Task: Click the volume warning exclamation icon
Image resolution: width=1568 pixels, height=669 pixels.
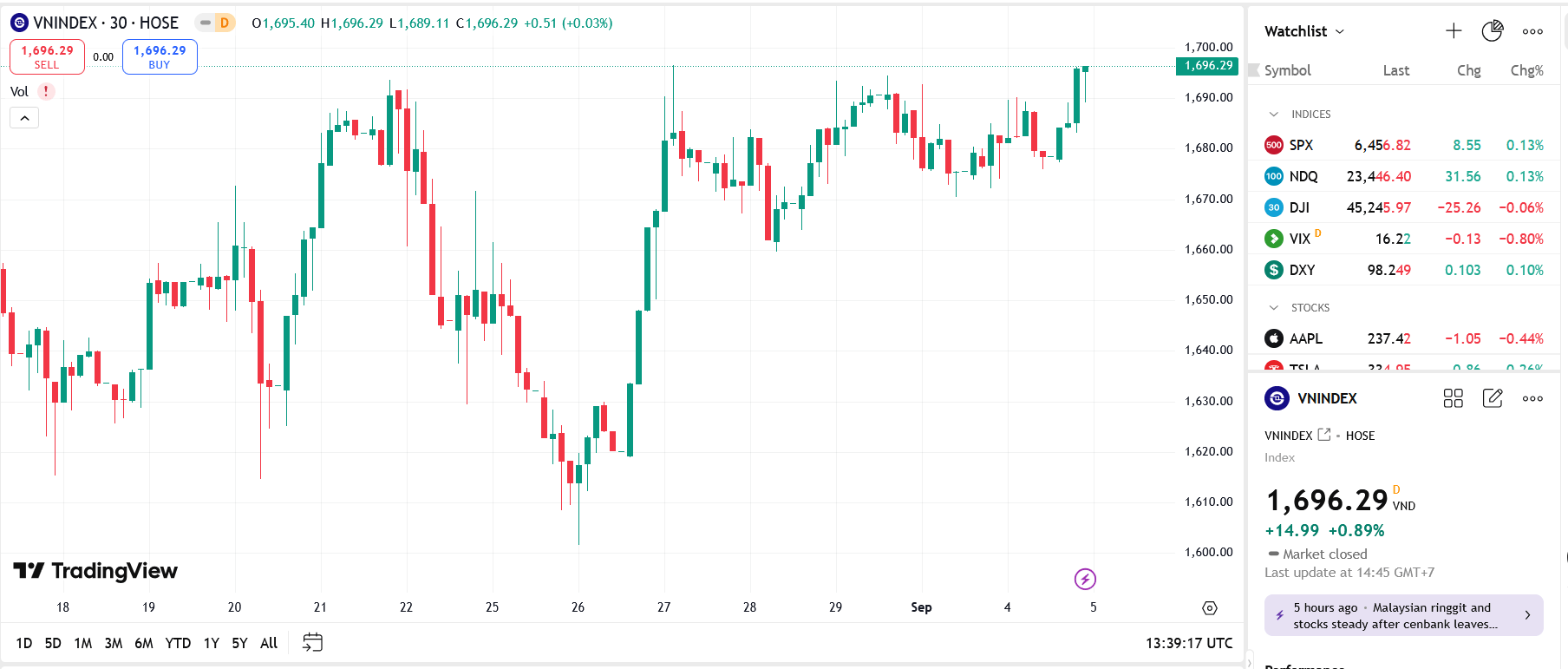Action: (x=46, y=91)
